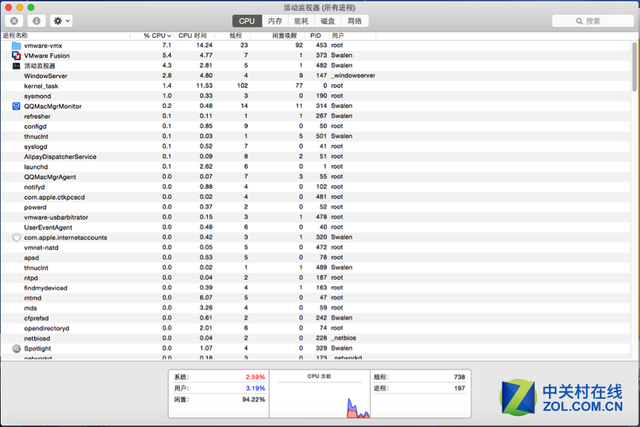The width and height of the screenshot is (640, 427).
Task: Select the kernel_task process row
Action: click(316, 86)
